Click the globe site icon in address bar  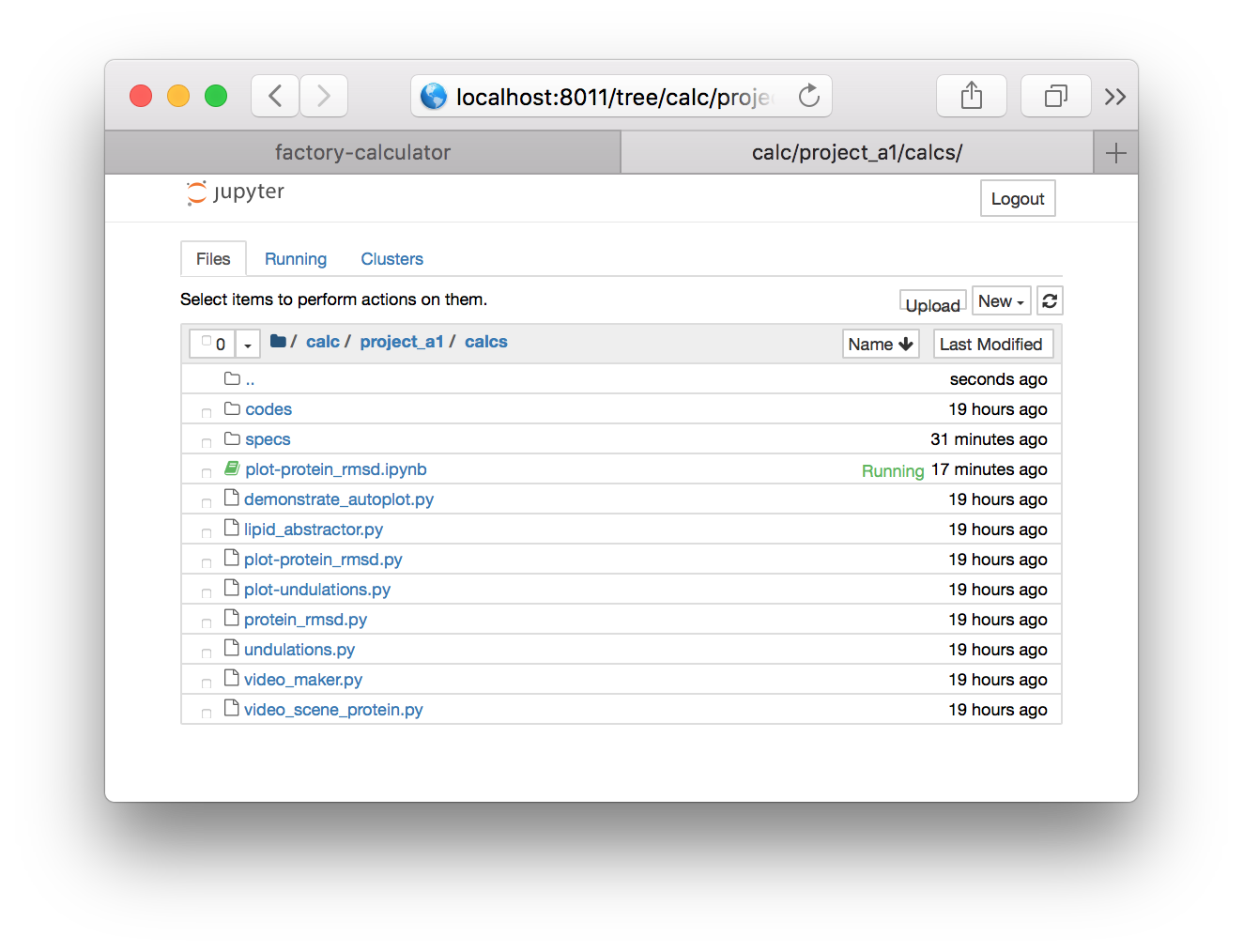(434, 96)
